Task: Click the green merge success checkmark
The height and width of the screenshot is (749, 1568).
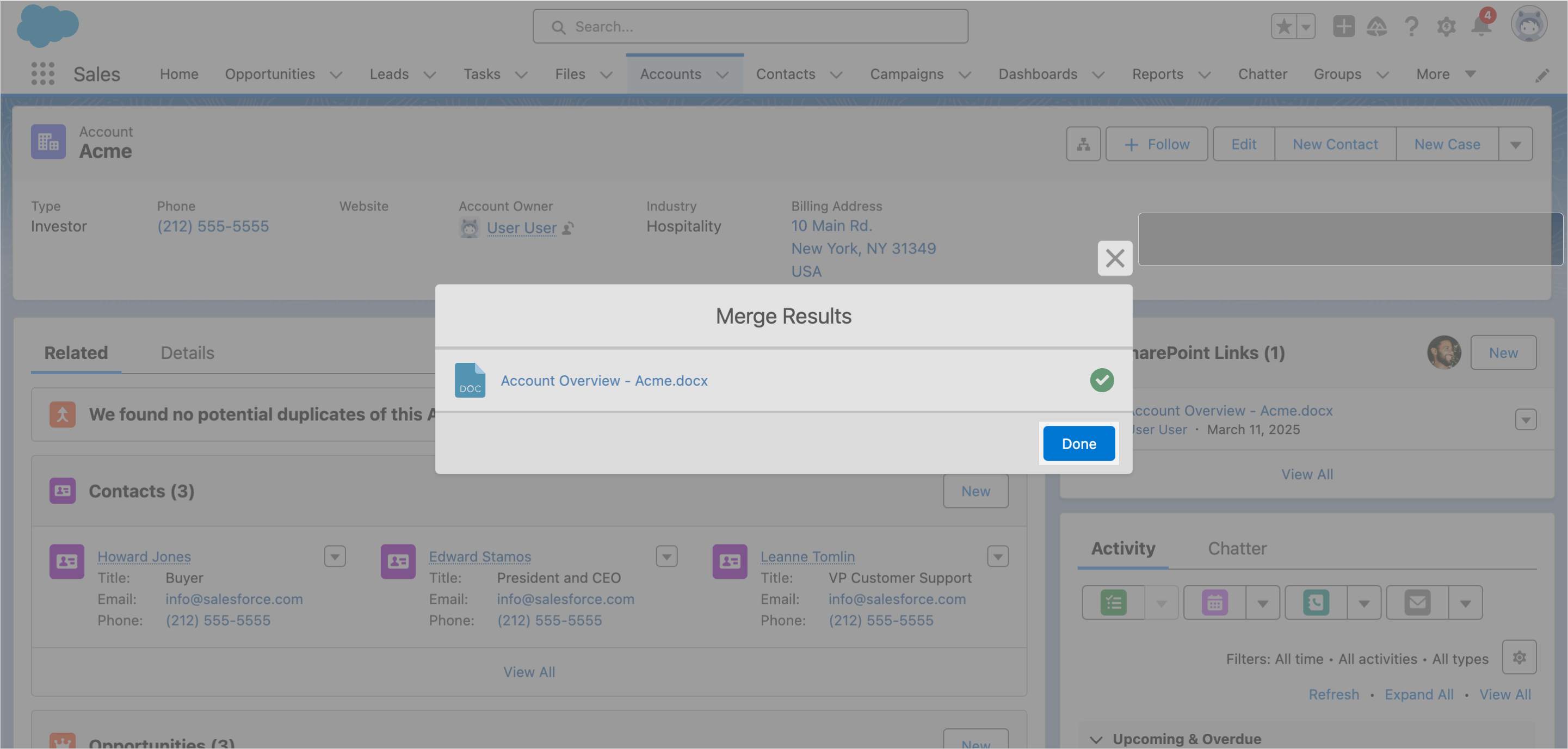Action: click(x=1101, y=380)
